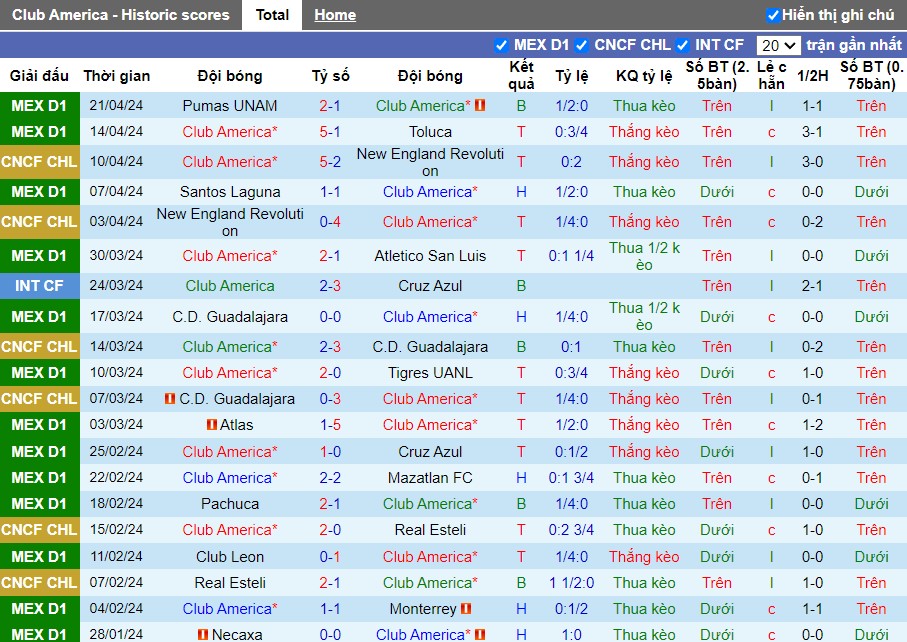
Task: Click the 5-2 score on 10/04/24
Action: coord(330,162)
